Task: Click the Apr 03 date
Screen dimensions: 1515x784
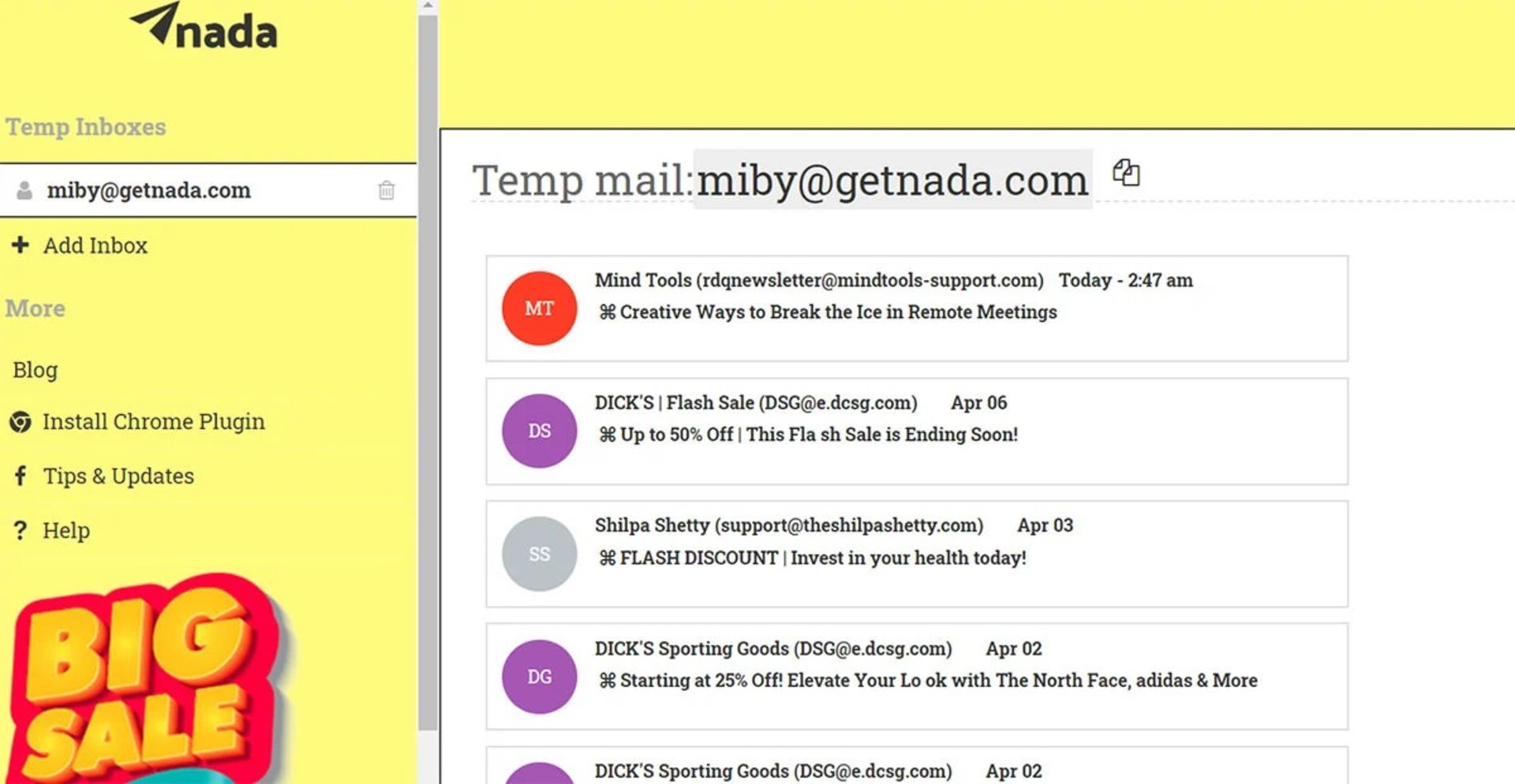Action: pos(1045,525)
